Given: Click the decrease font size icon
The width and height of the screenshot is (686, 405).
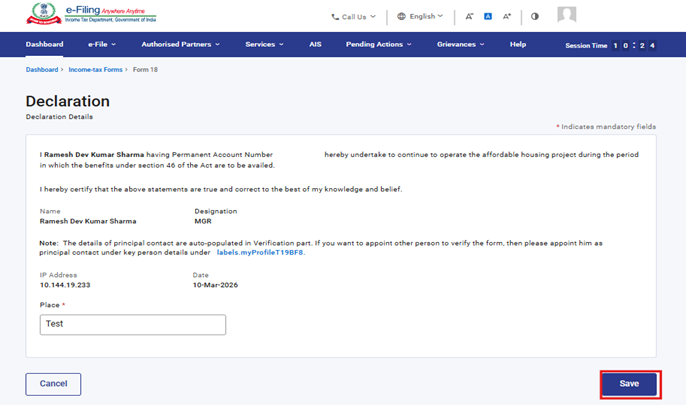Looking at the screenshot, I should tap(469, 17).
